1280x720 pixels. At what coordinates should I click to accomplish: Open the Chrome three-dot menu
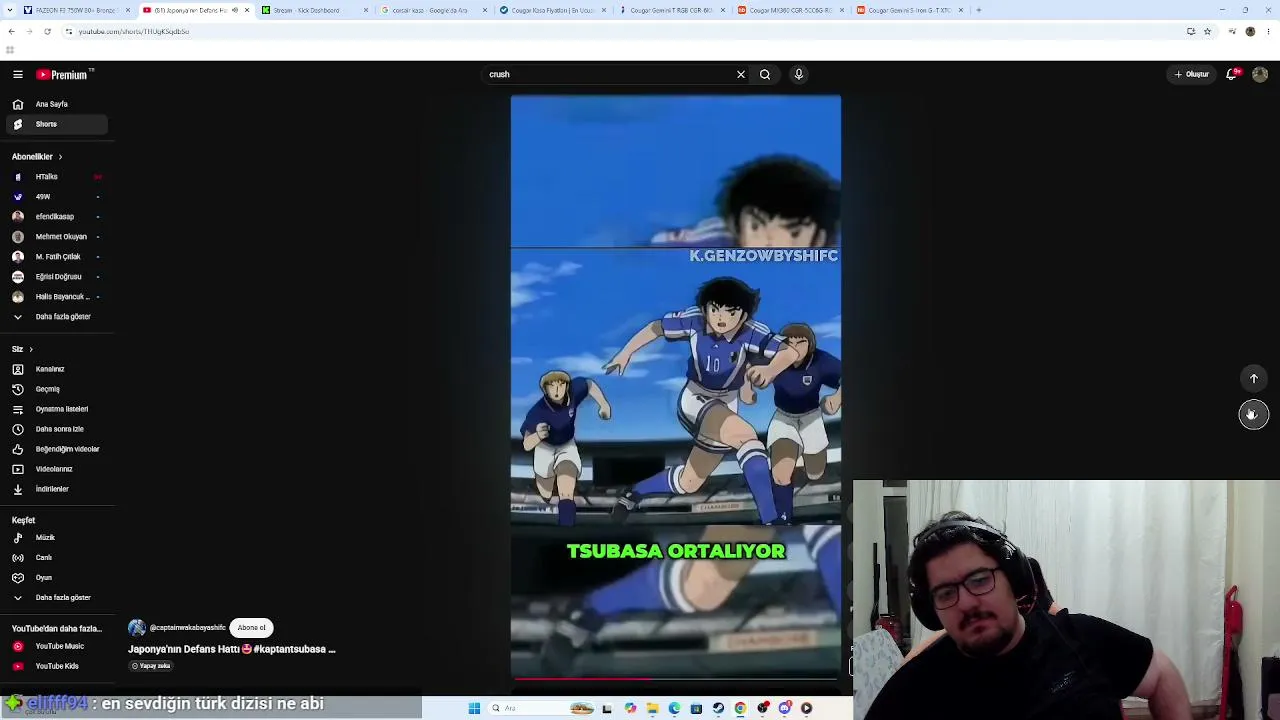point(1268,31)
